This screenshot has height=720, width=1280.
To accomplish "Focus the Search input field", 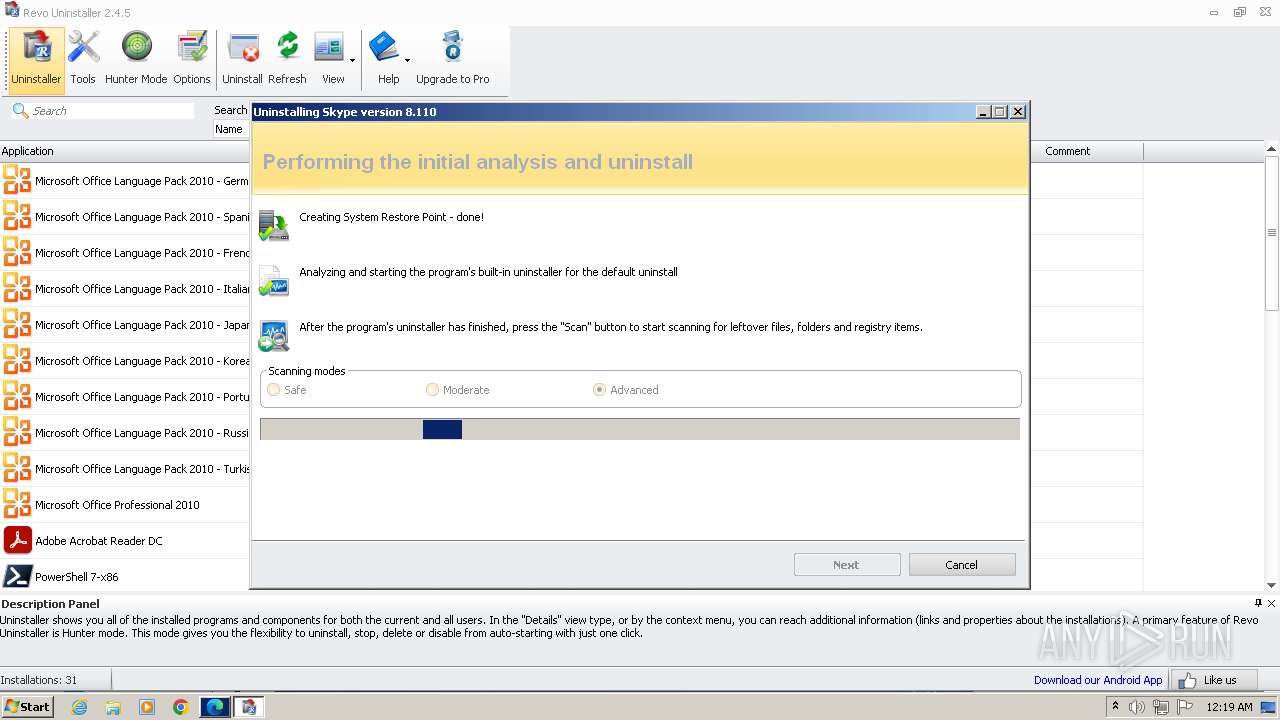I will [111, 111].
